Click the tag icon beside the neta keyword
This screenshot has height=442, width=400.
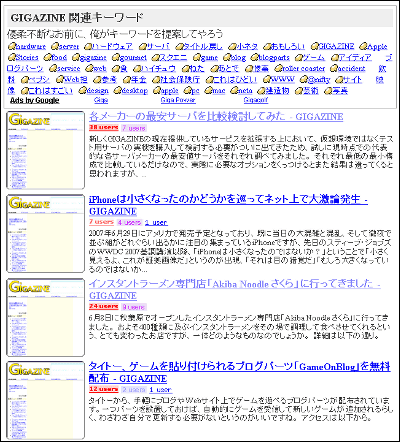[234, 90]
